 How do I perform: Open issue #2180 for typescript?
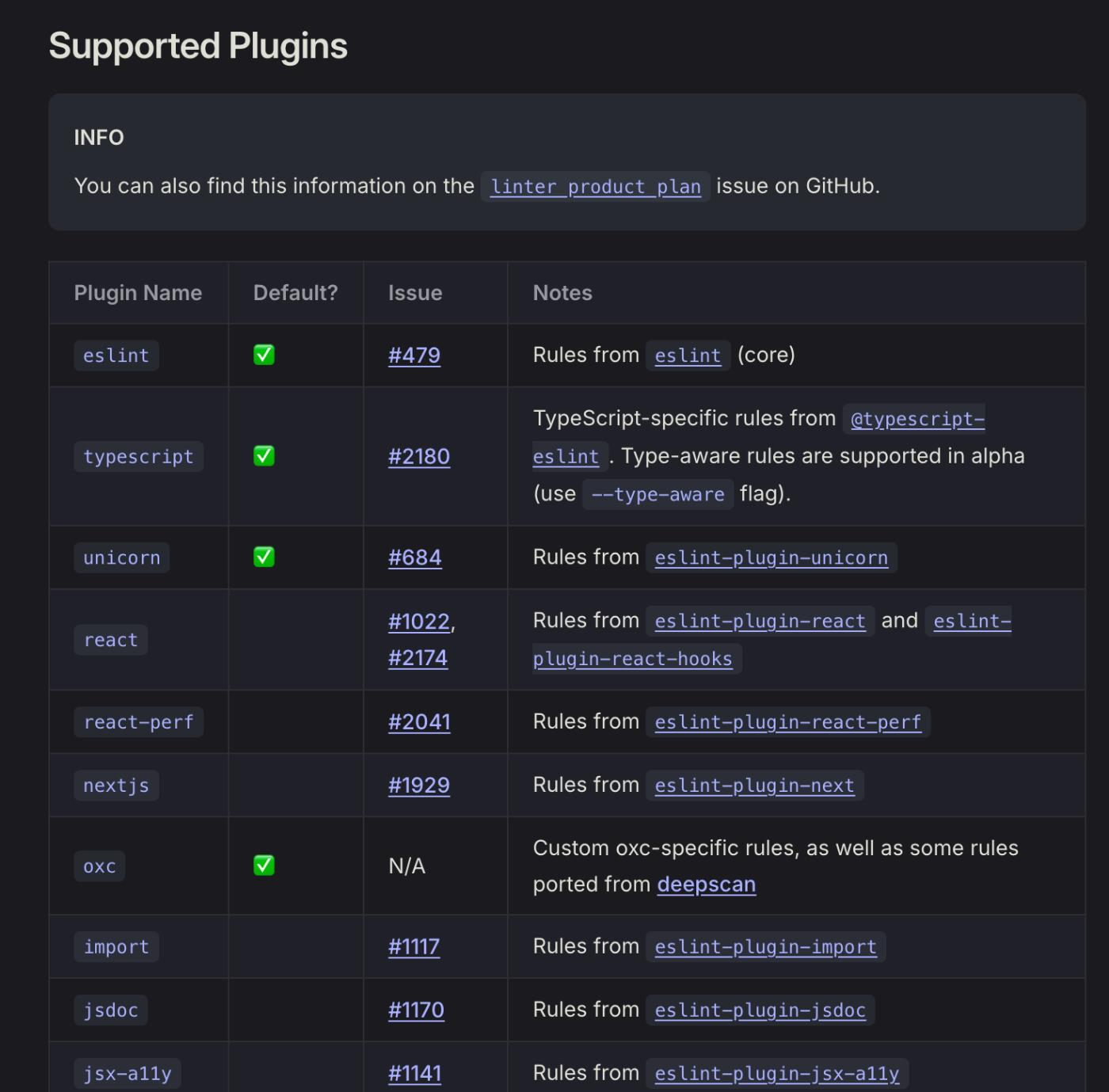tap(419, 457)
